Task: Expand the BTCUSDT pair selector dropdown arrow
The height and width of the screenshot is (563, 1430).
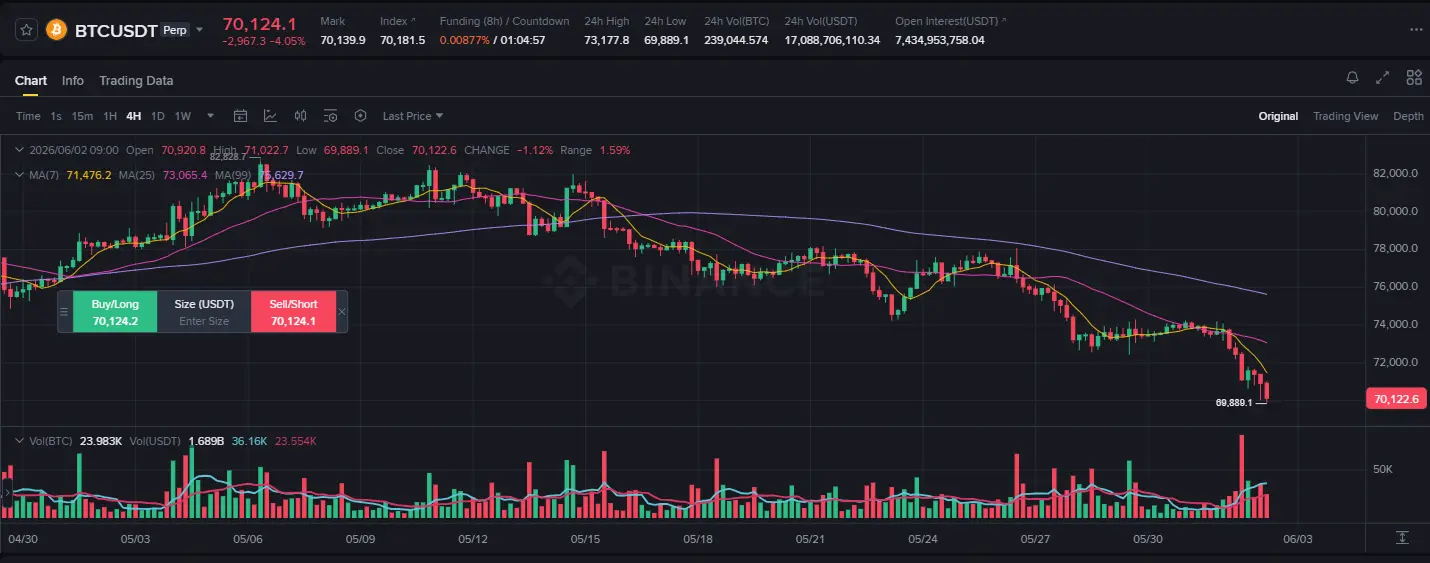Action: point(199,30)
